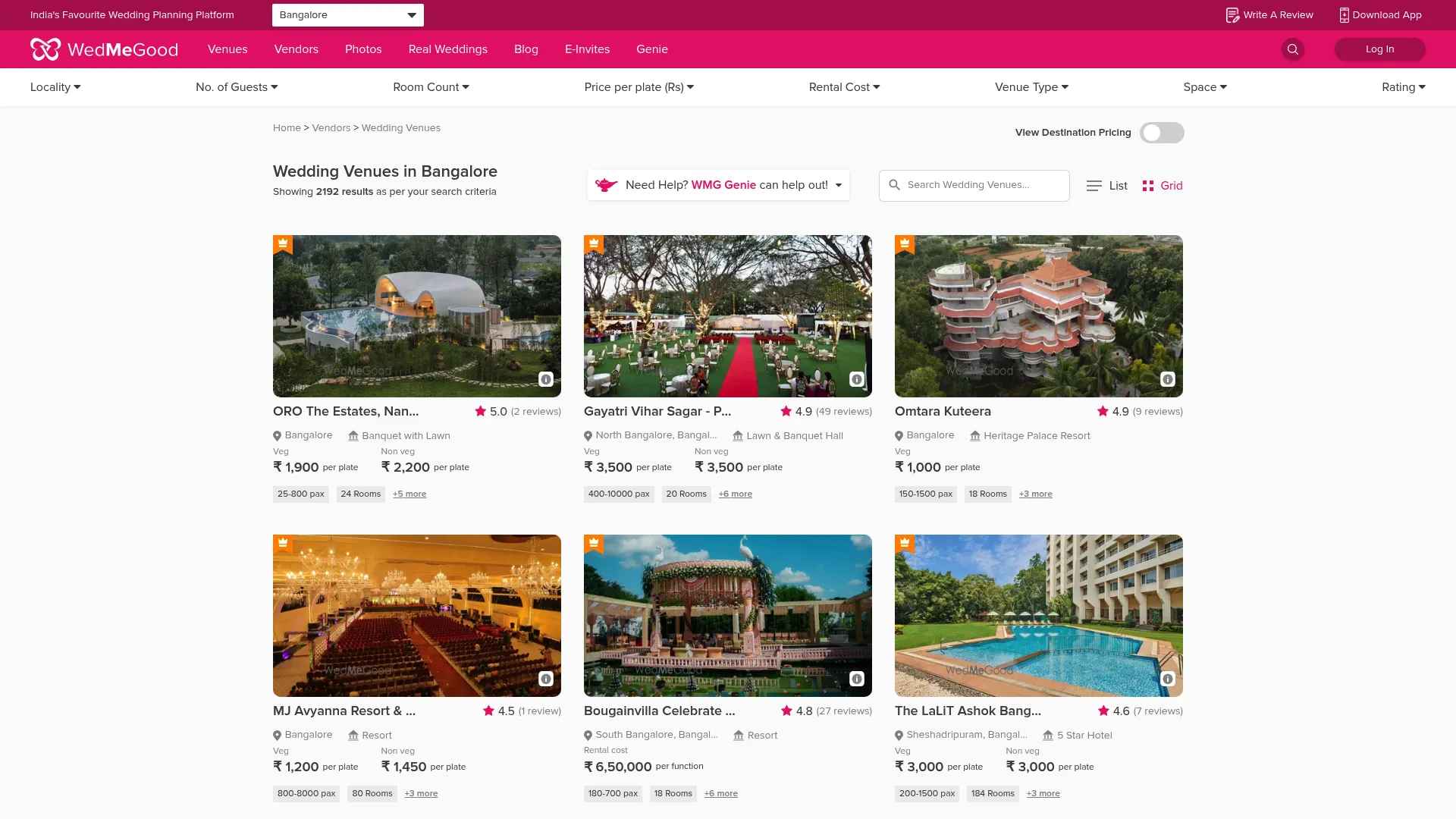Enable View Destination Pricing
The height and width of the screenshot is (819, 1456).
point(1161,132)
